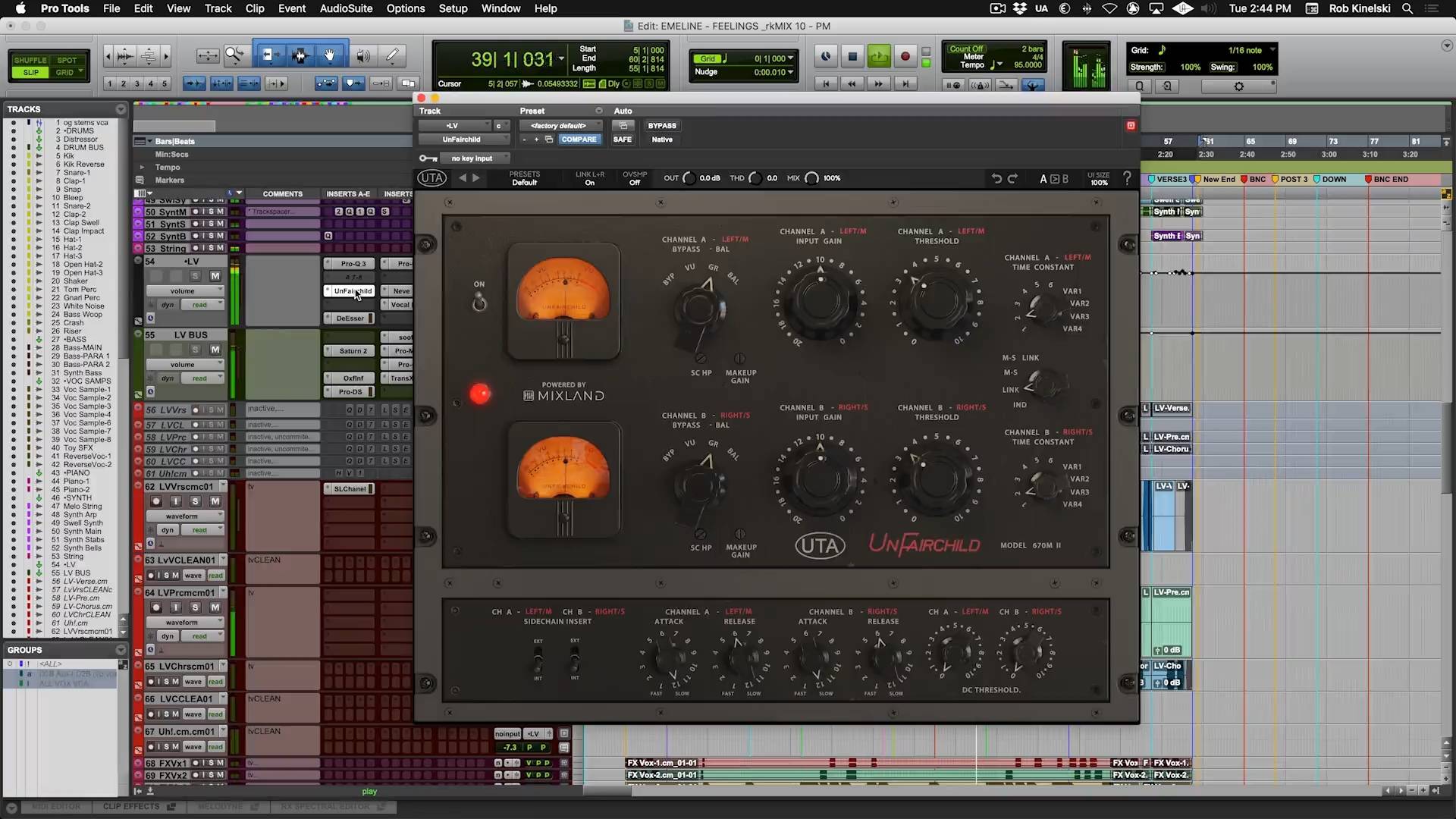
Task: Select the Scrubber speaker tool
Action: 363,55
